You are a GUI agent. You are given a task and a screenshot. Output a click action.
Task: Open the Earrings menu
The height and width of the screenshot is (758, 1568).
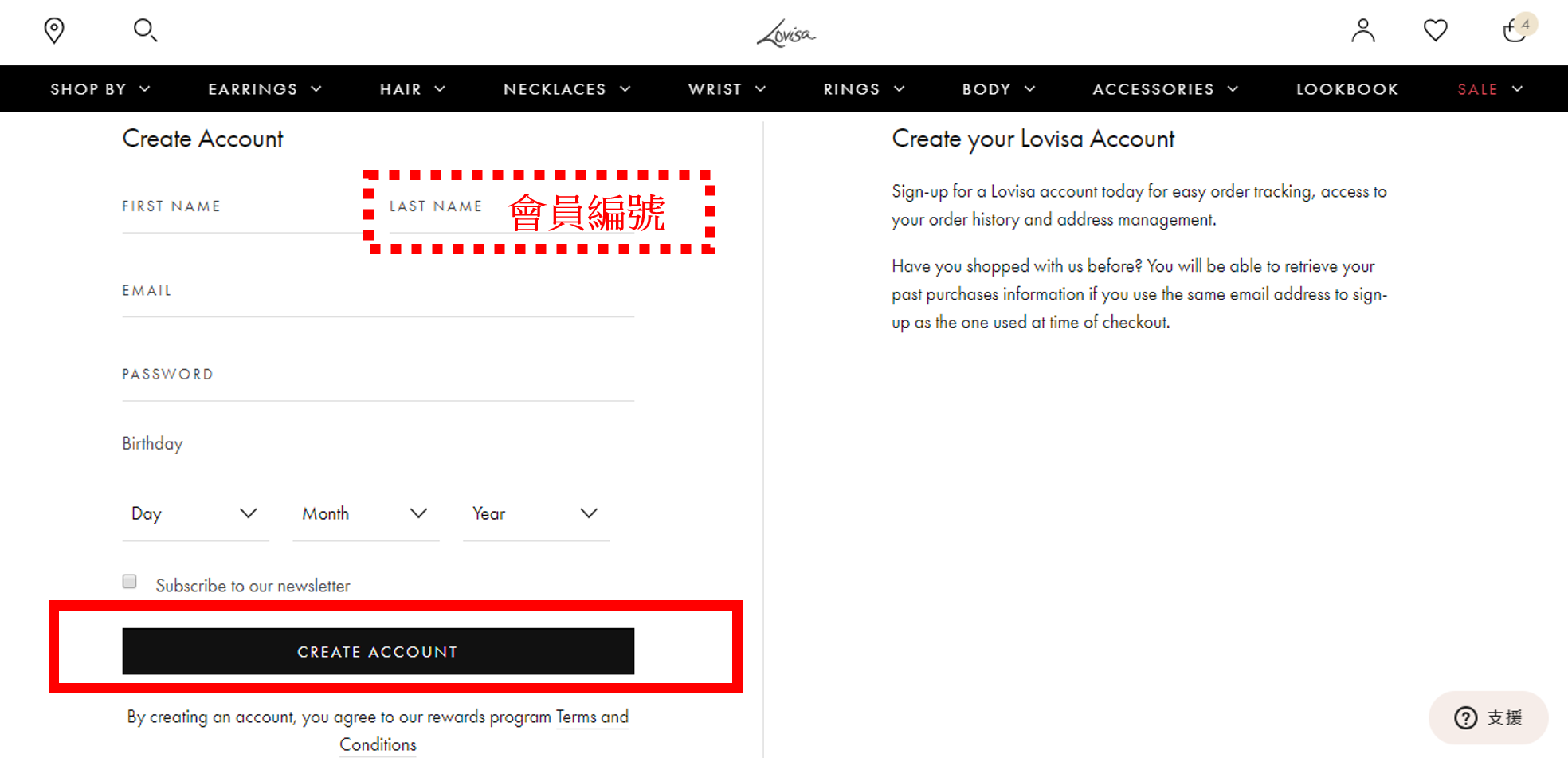(x=265, y=89)
